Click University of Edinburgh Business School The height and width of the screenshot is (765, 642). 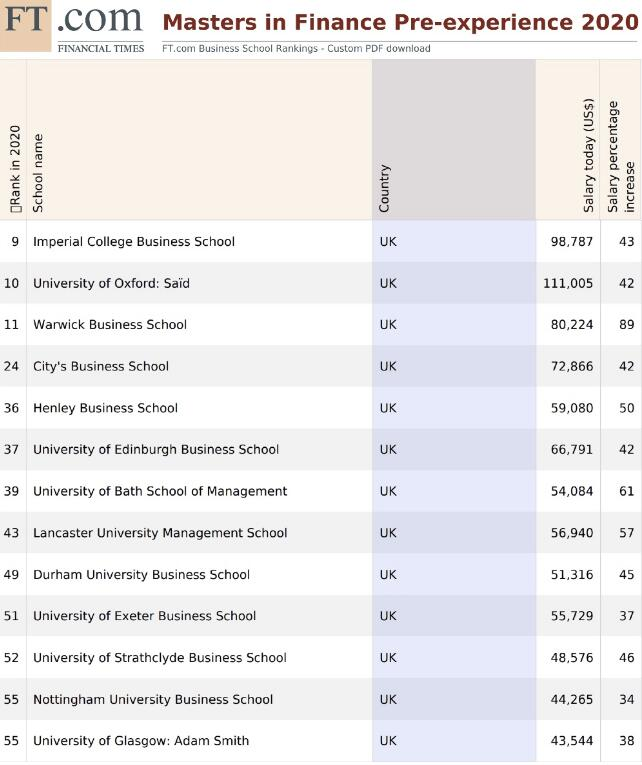(x=156, y=450)
